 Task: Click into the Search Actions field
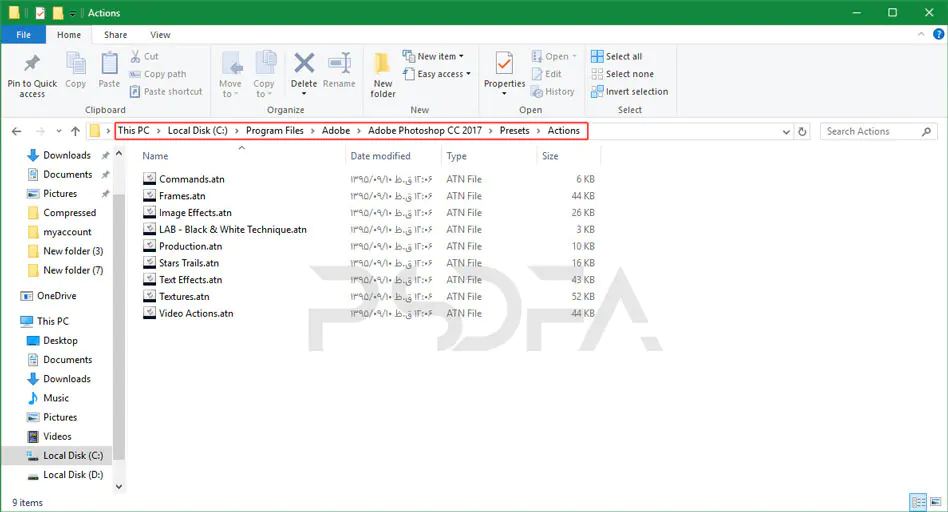pos(878,131)
